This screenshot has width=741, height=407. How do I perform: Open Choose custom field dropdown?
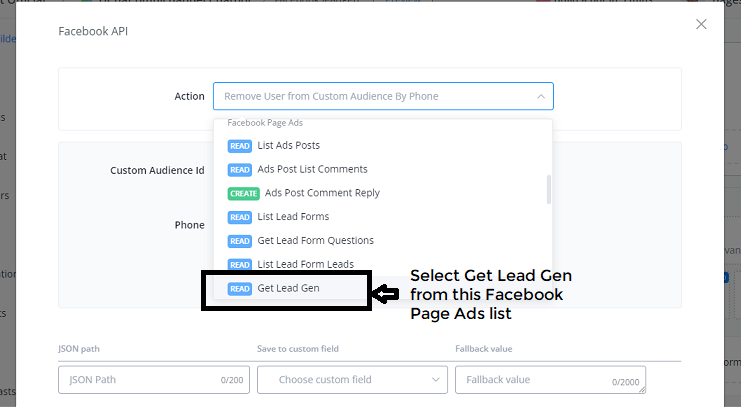[352, 380]
